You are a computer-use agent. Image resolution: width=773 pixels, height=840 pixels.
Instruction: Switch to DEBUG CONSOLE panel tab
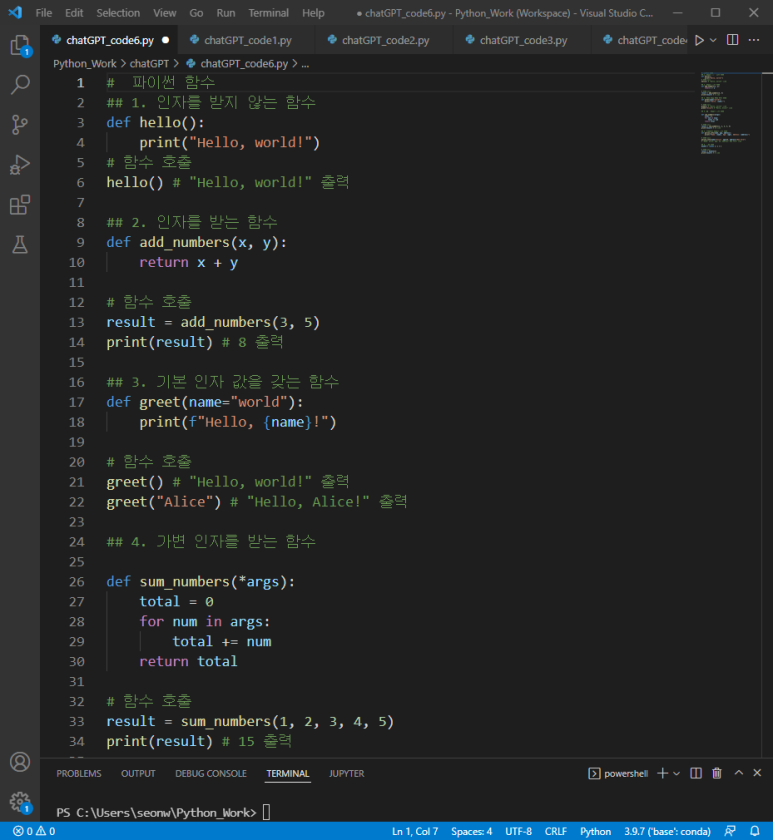tap(211, 773)
